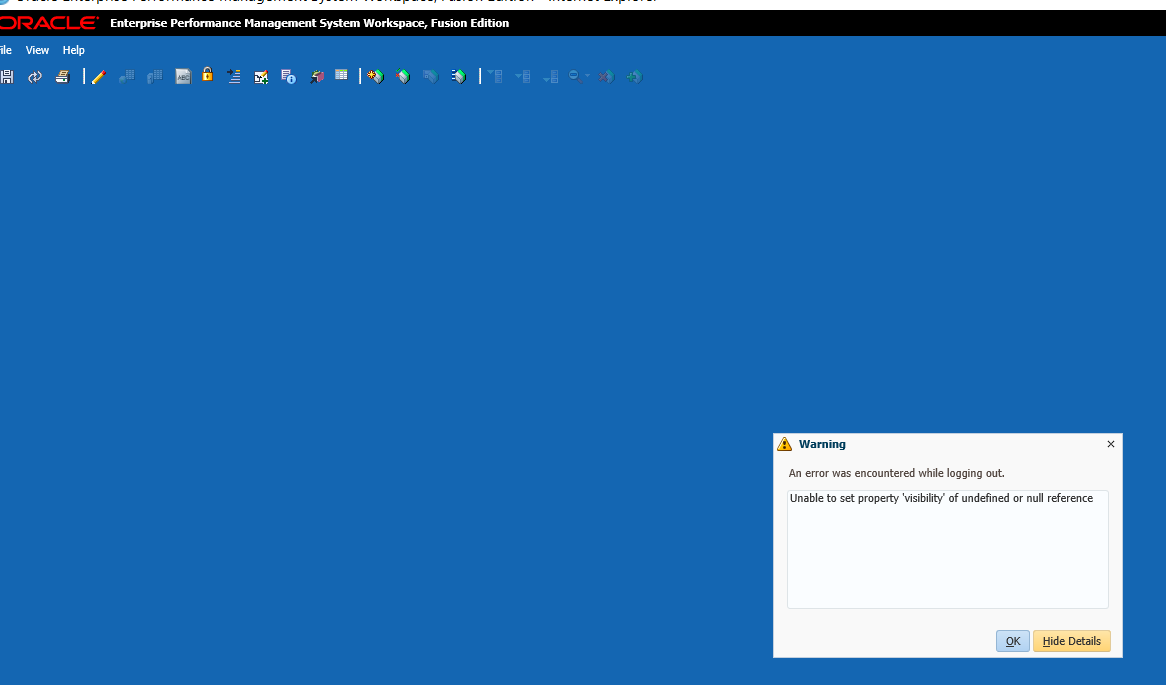Image resolution: width=1166 pixels, height=685 pixels.
Task: Click the greyed remove member X icon
Action: 607,77
